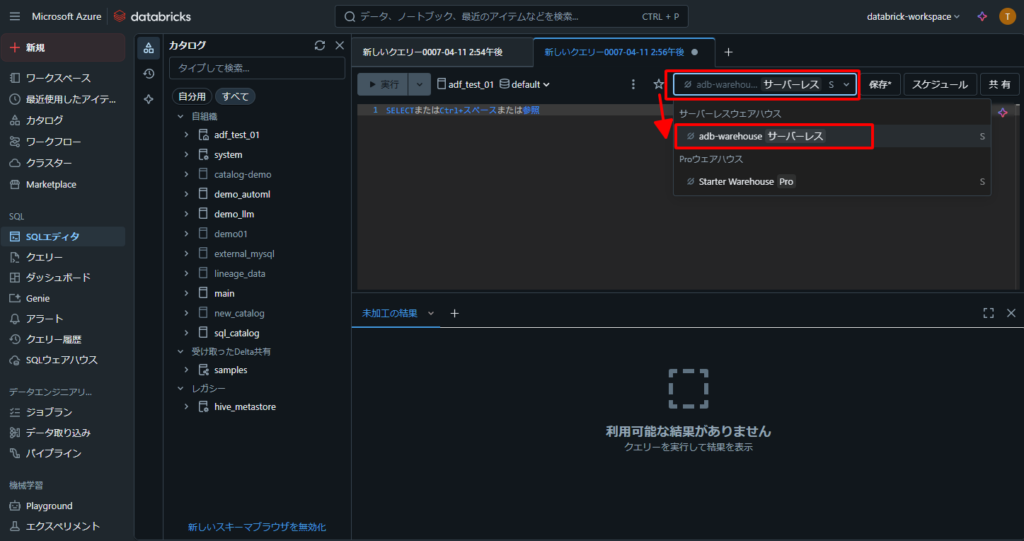Viewport: 1024px width, 541px height.
Task: Refresh the catalog panel
Action: (319, 45)
